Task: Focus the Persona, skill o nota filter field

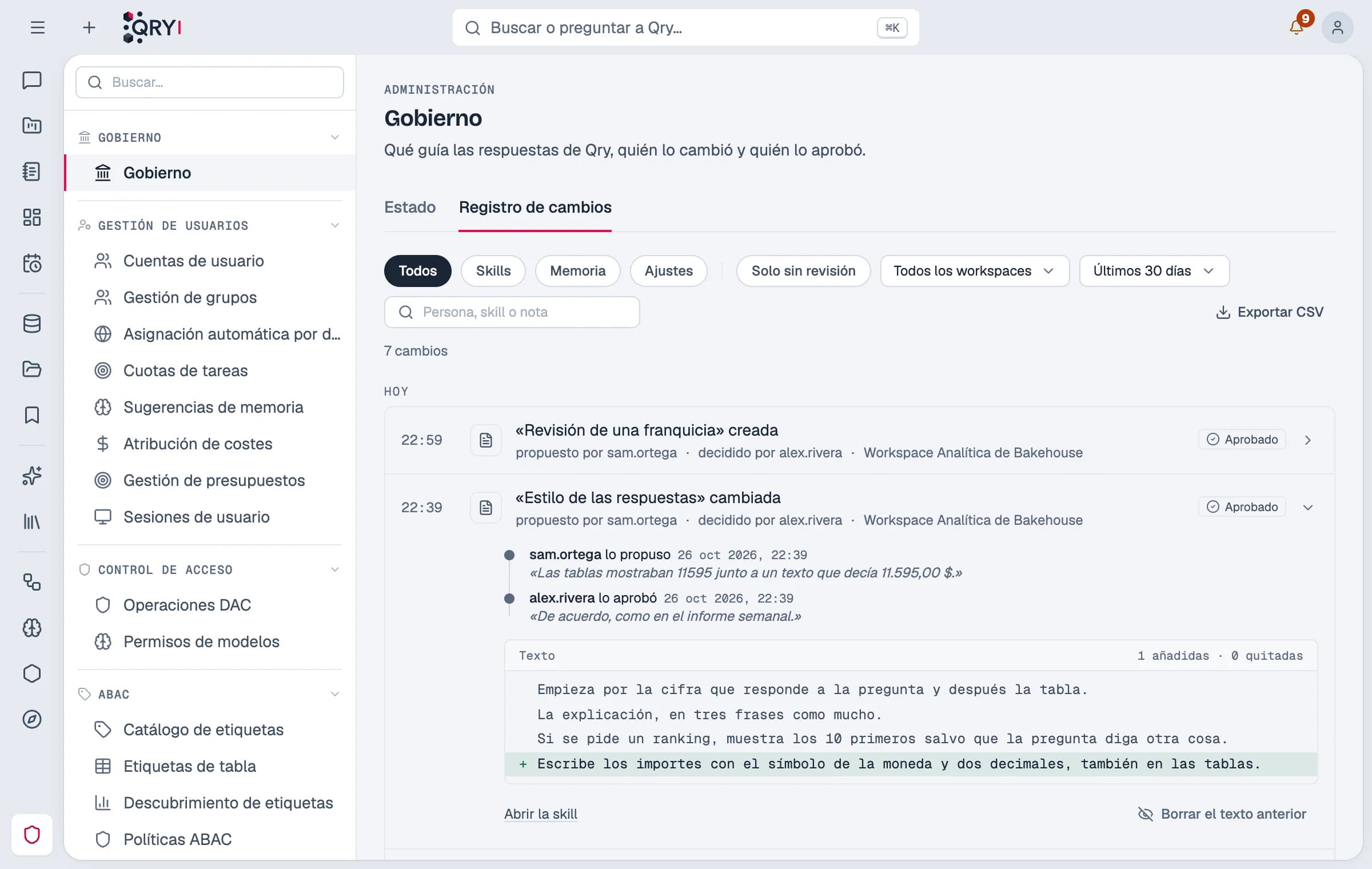Action: [x=512, y=312]
